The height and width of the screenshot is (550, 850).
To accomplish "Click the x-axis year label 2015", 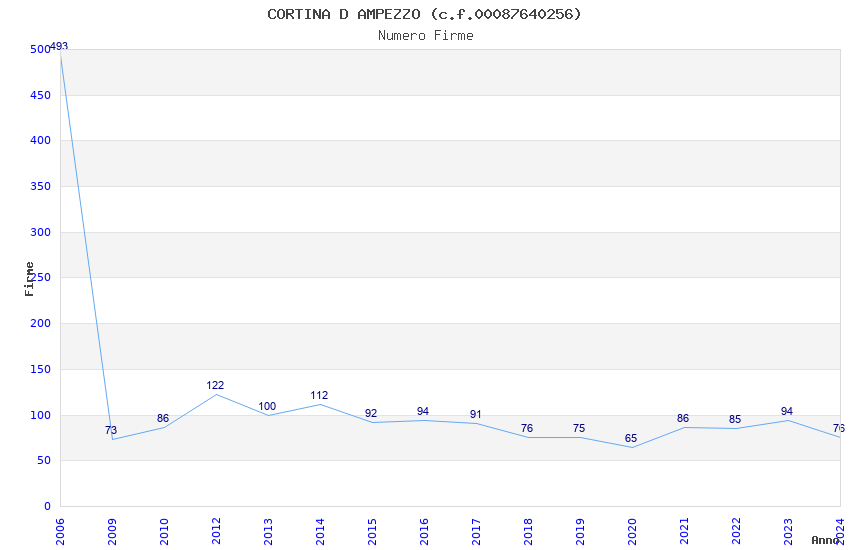I will (x=372, y=532).
